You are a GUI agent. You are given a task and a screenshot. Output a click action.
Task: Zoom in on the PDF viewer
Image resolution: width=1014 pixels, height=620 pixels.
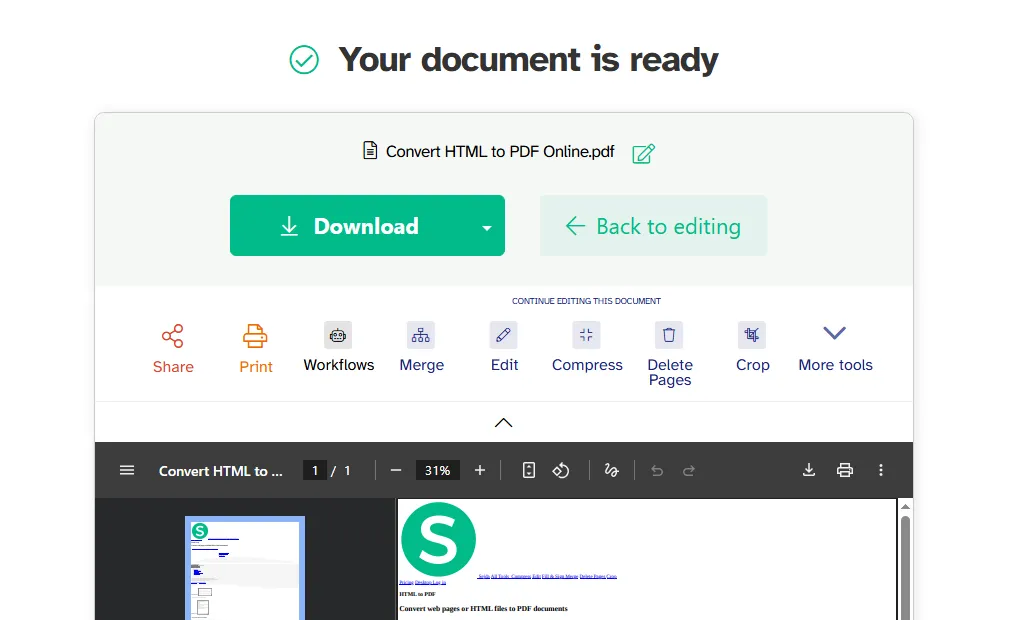[x=479, y=470]
